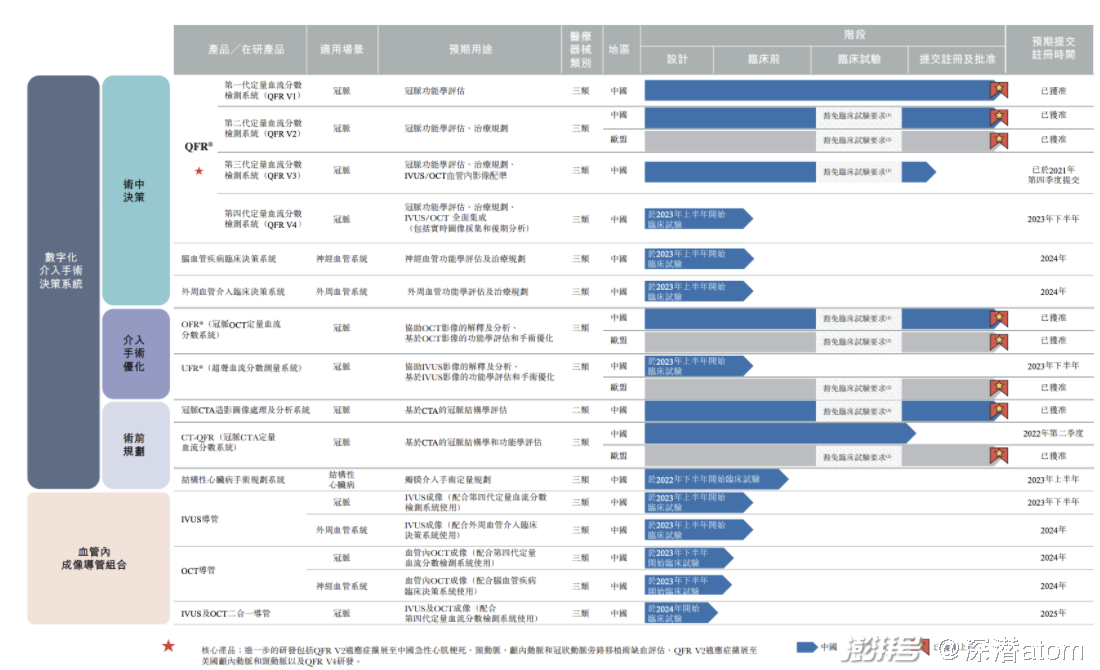Screen dimensions: 1100x670
Task: Click the 預期提交註冊時間 header
Action: click(1049, 49)
